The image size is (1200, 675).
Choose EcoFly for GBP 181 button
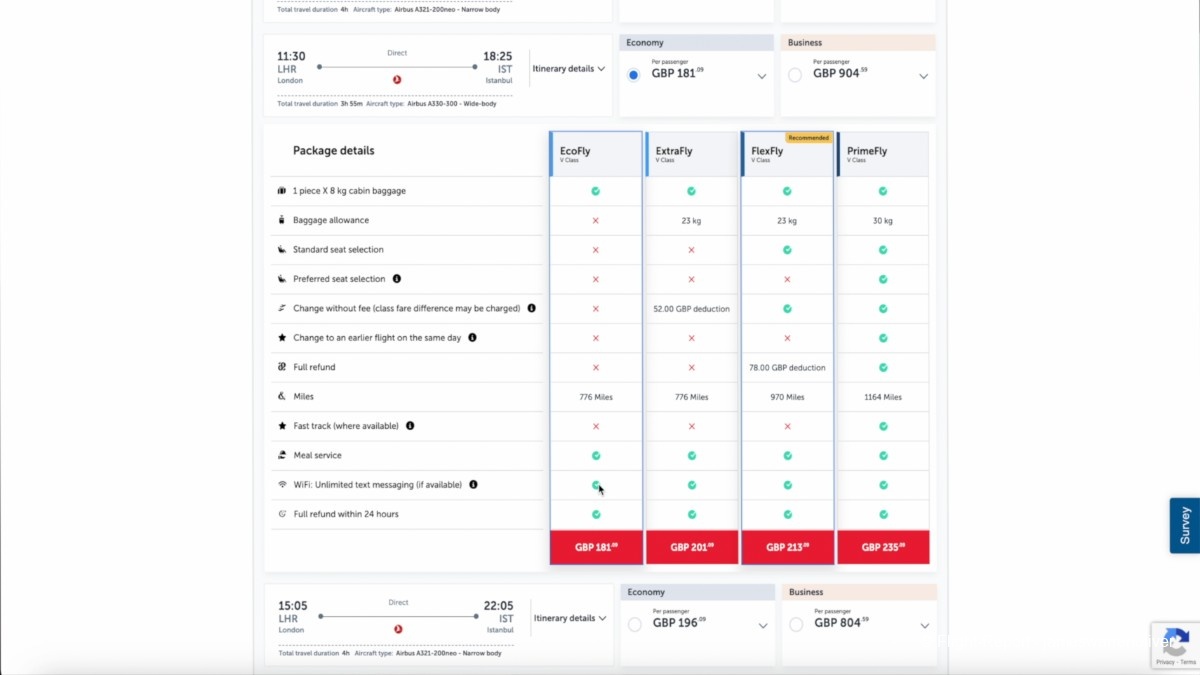pyautogui.click(x=596, y=548)
